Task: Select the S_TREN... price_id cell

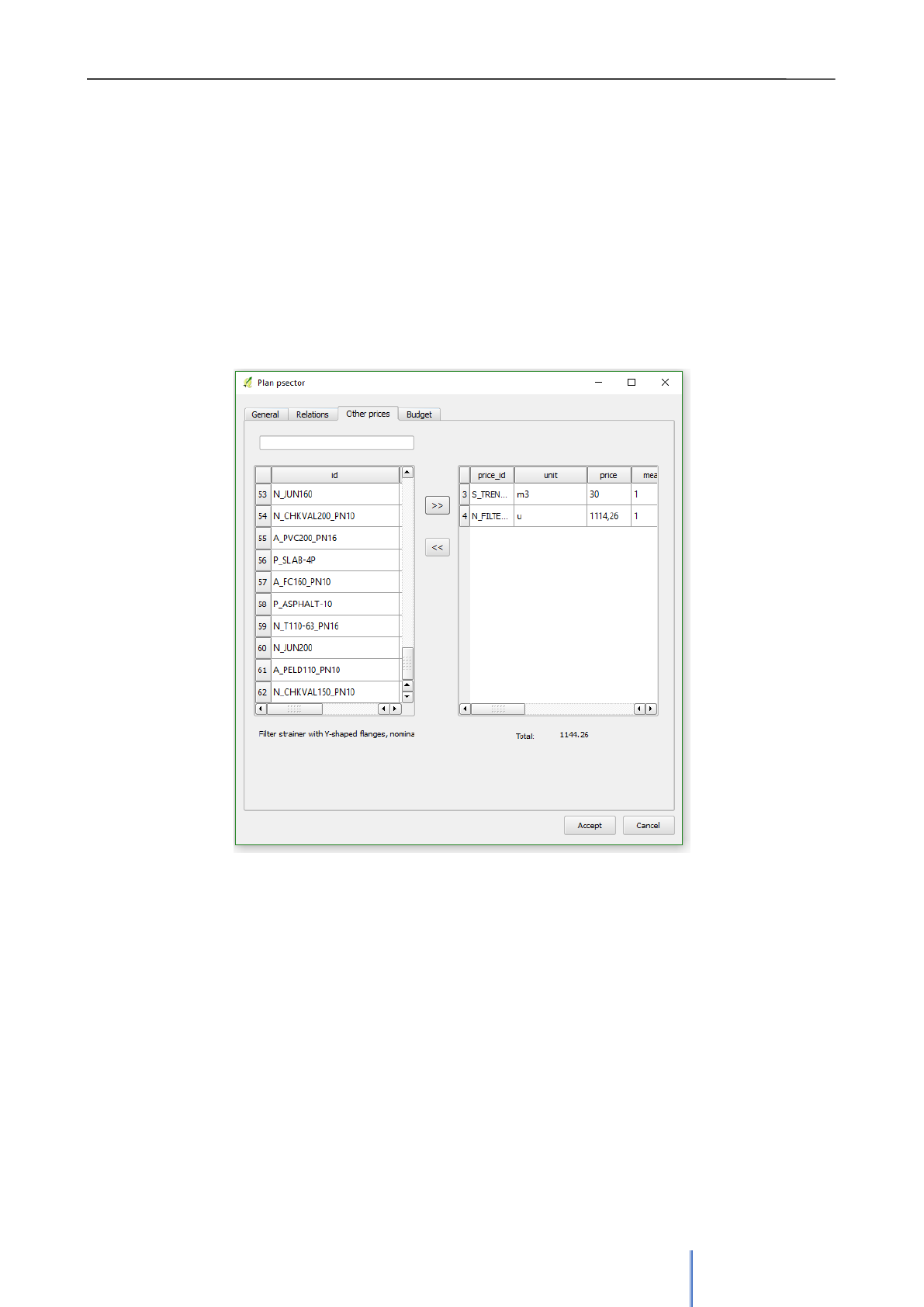Action: [x=492, y=494]
